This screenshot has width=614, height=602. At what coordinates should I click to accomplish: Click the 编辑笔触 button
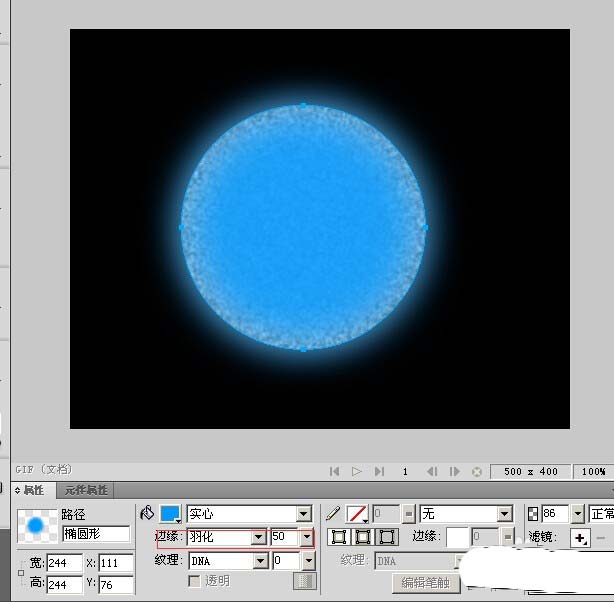426,583
